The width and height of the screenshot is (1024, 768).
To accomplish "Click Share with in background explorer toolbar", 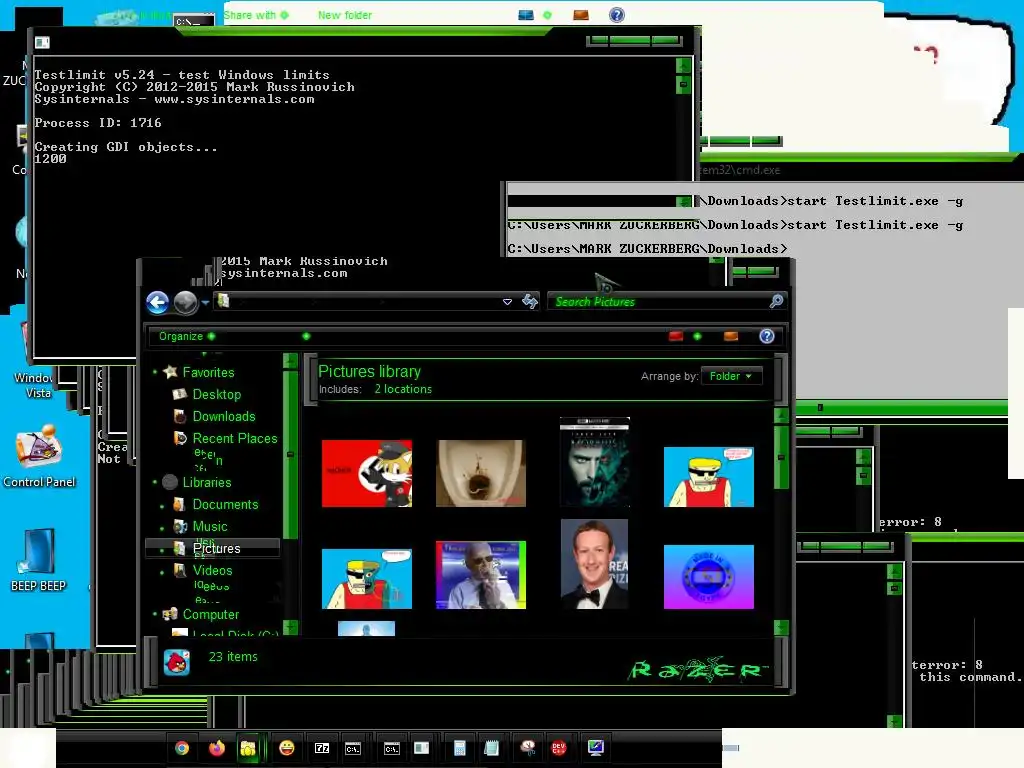I will 256,15.
